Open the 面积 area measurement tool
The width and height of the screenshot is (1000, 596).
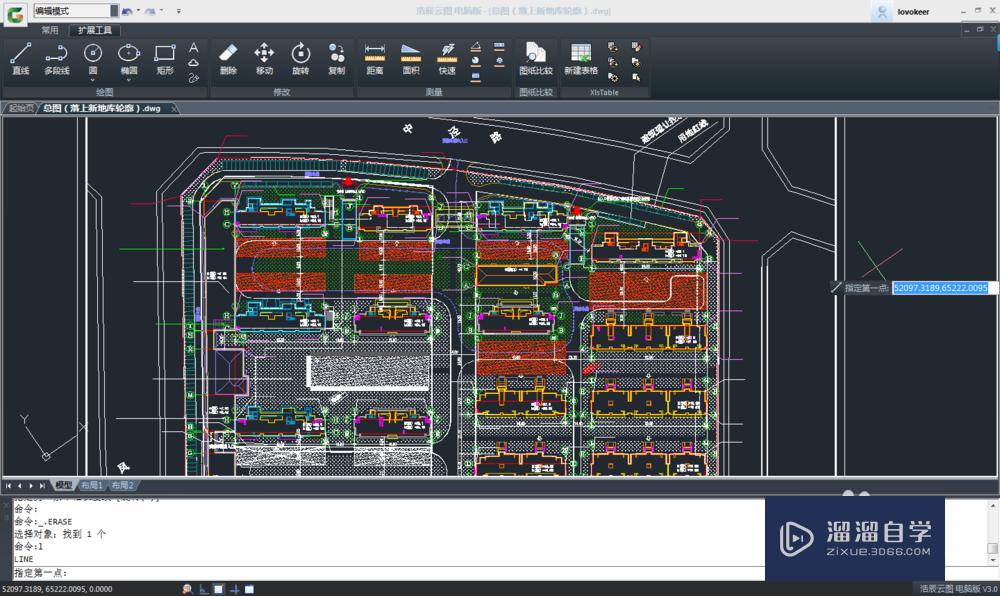coord(411,59)
